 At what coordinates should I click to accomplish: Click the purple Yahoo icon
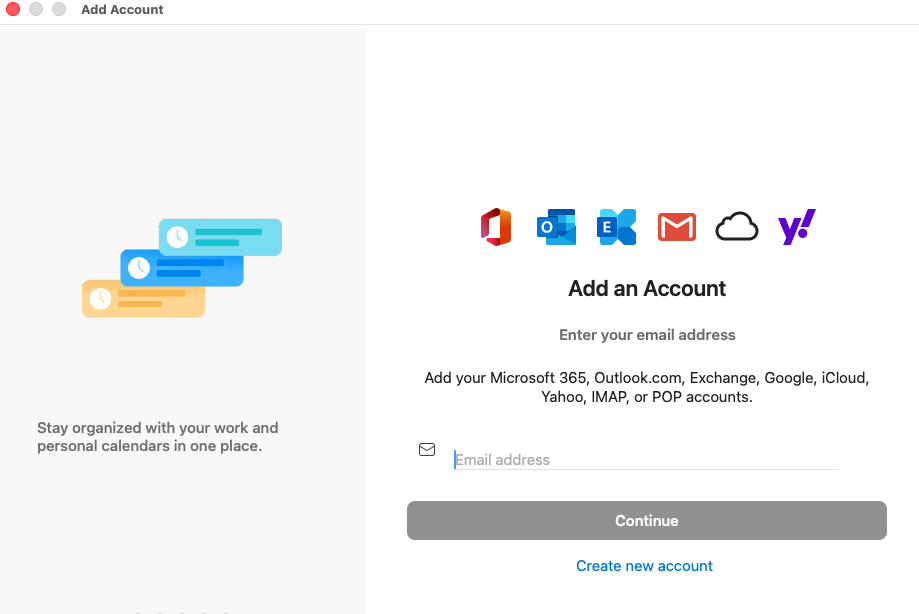[796, 227]
